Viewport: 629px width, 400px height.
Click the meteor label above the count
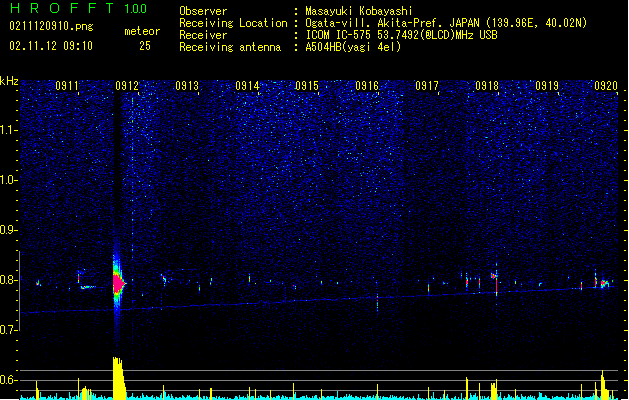pyautogui.click(x=142, y=31)
